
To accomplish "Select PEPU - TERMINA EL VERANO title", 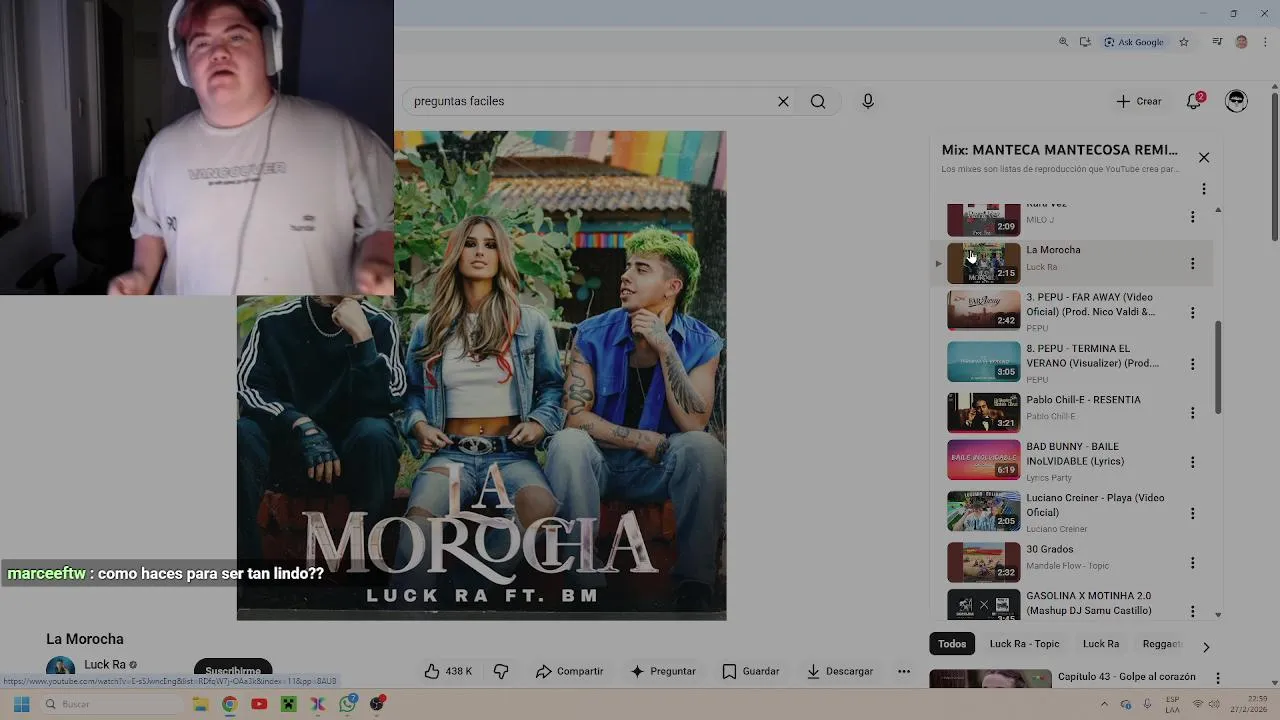I will pyautogui.click(x=1092, y=356).
